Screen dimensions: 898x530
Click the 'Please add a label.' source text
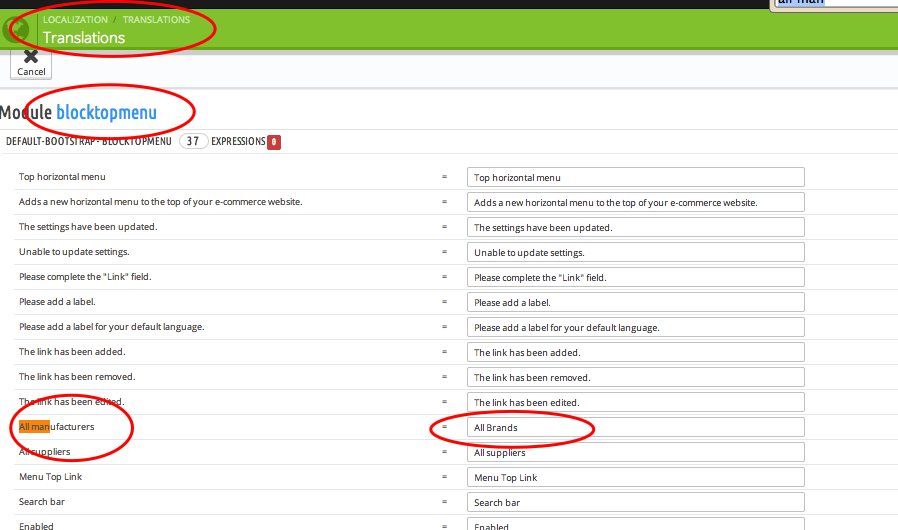57,301
